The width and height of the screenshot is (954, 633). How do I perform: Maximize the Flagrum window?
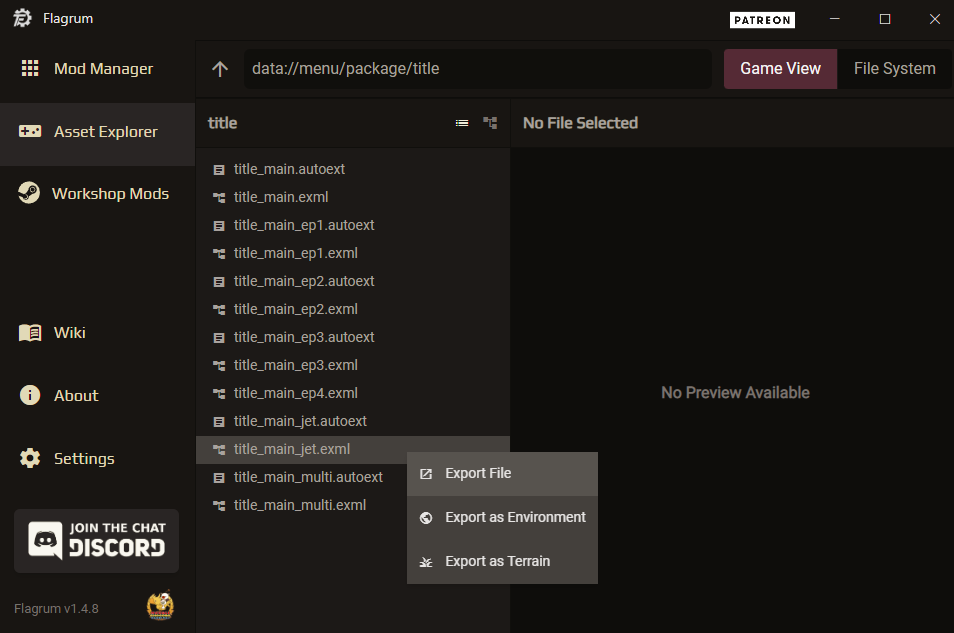point(885,19)
